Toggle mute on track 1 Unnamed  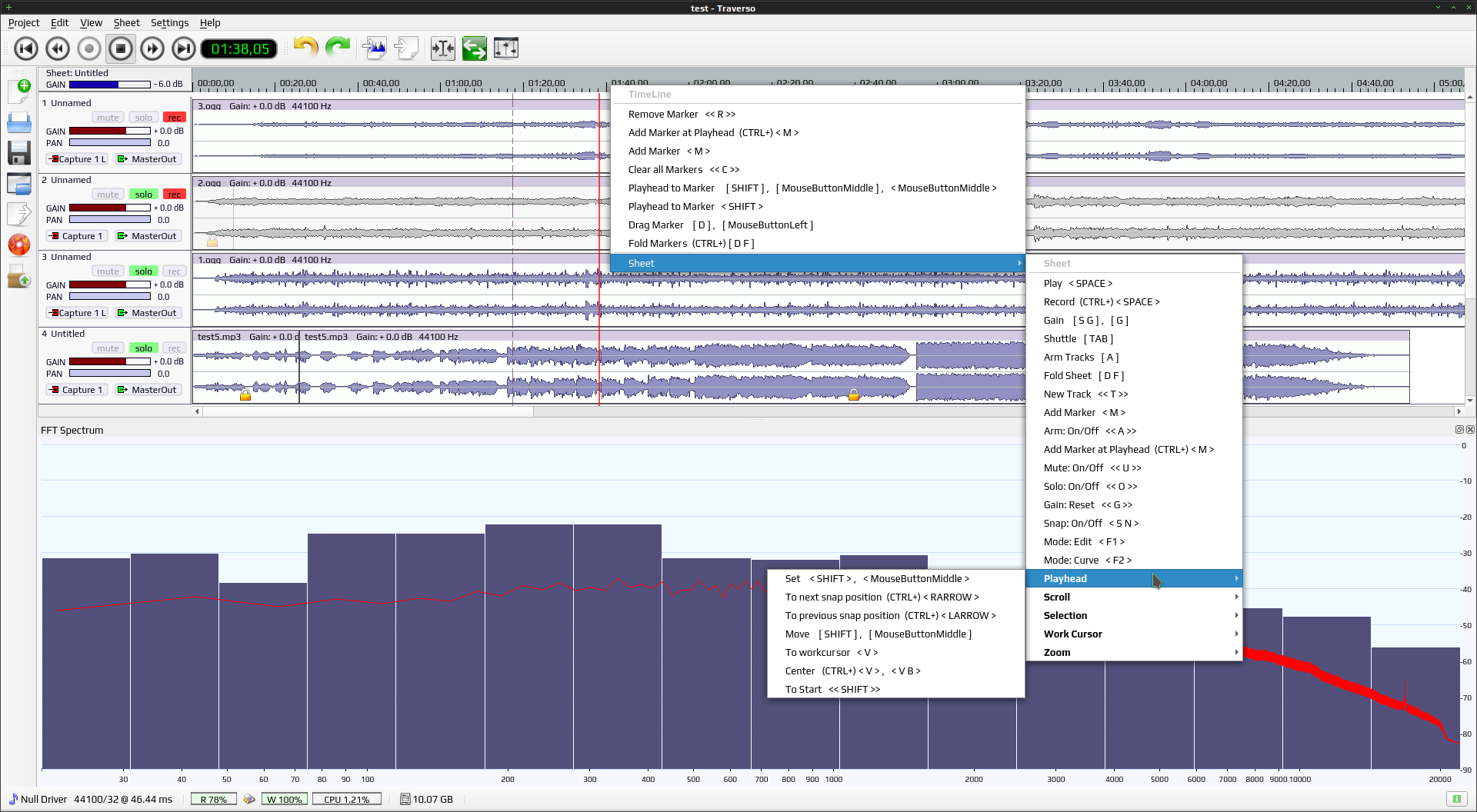(x=108, y=118)
